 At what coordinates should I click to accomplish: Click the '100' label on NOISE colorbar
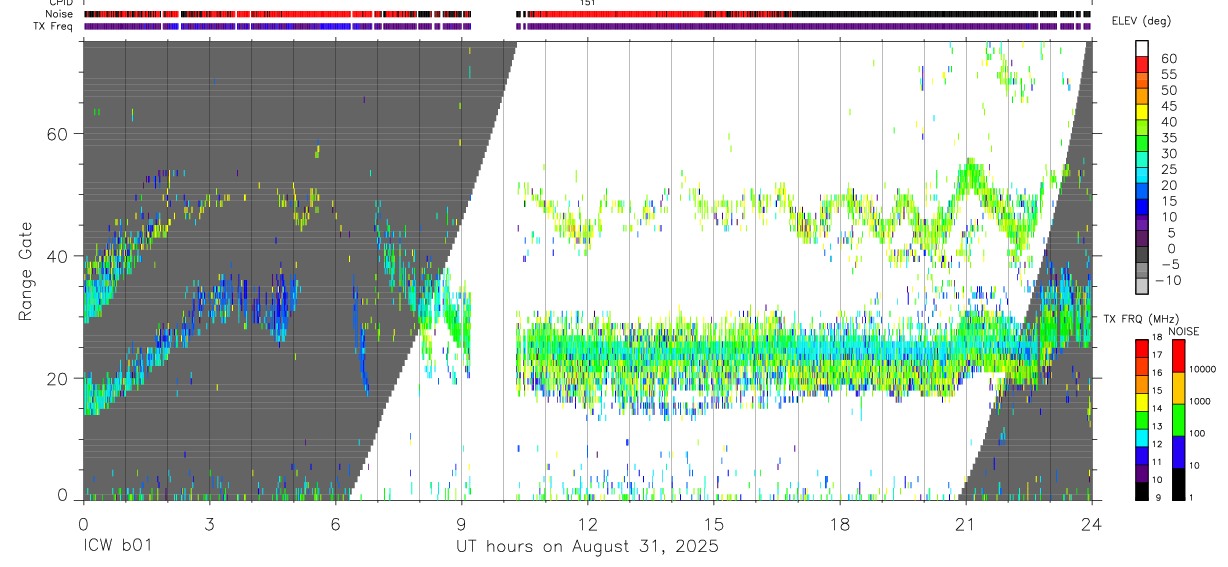tap(1197, 434)
